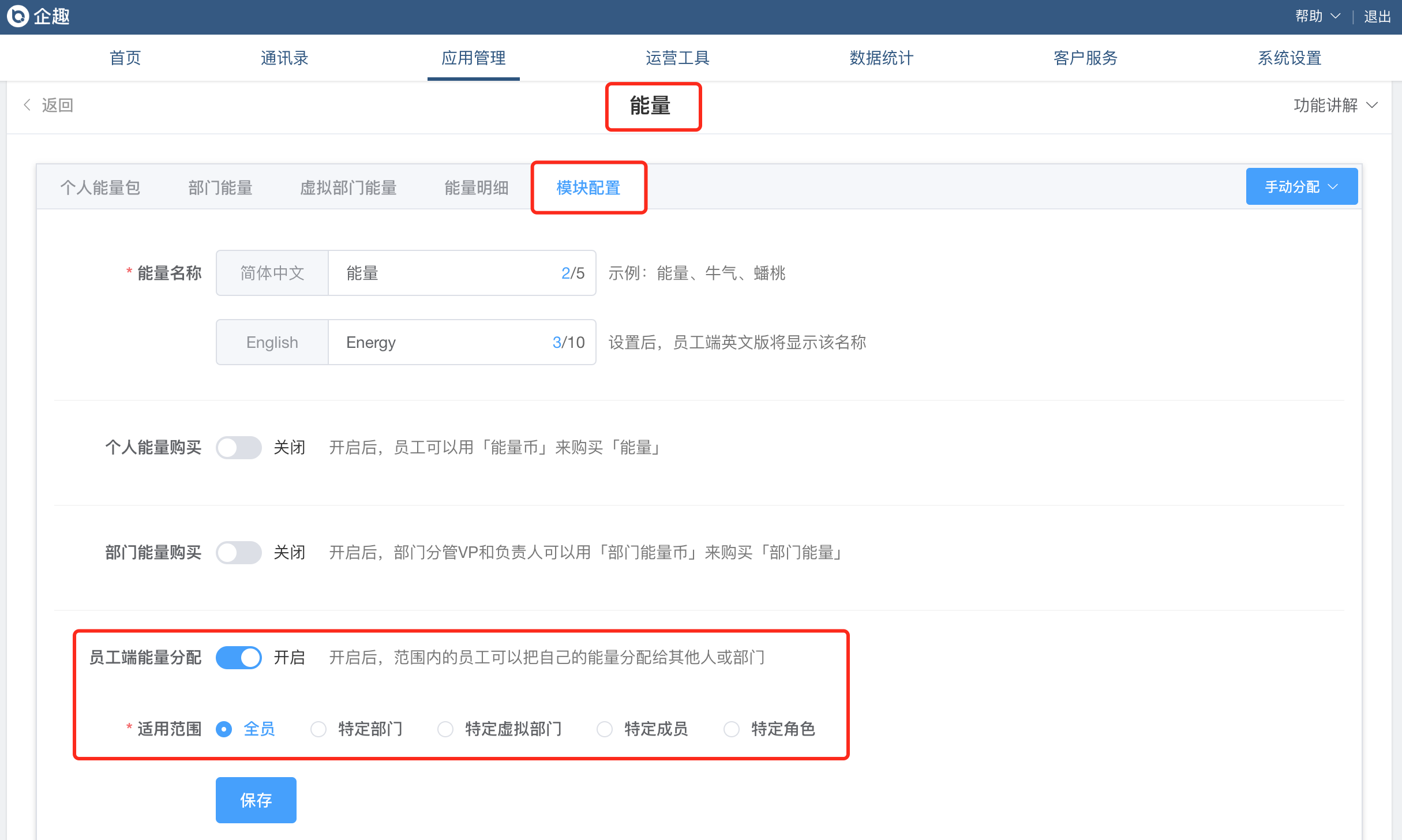Click the 保存 button
The height and width of the screenshot is (840, 1402).
pos(256,800)
